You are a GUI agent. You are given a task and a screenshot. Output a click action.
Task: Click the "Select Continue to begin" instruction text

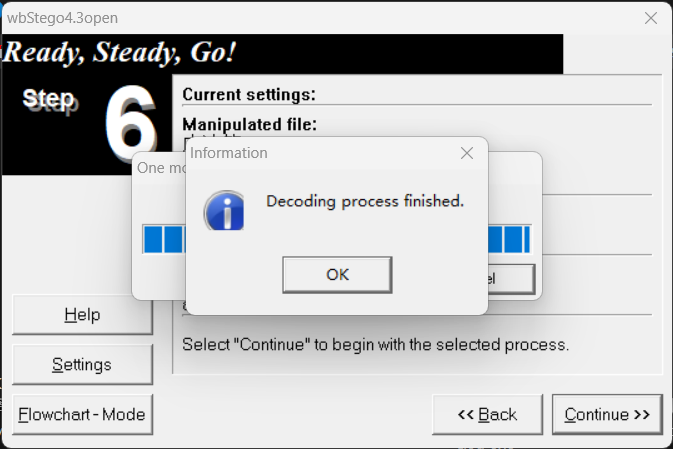pyautogui.click(x=375, y=345)
